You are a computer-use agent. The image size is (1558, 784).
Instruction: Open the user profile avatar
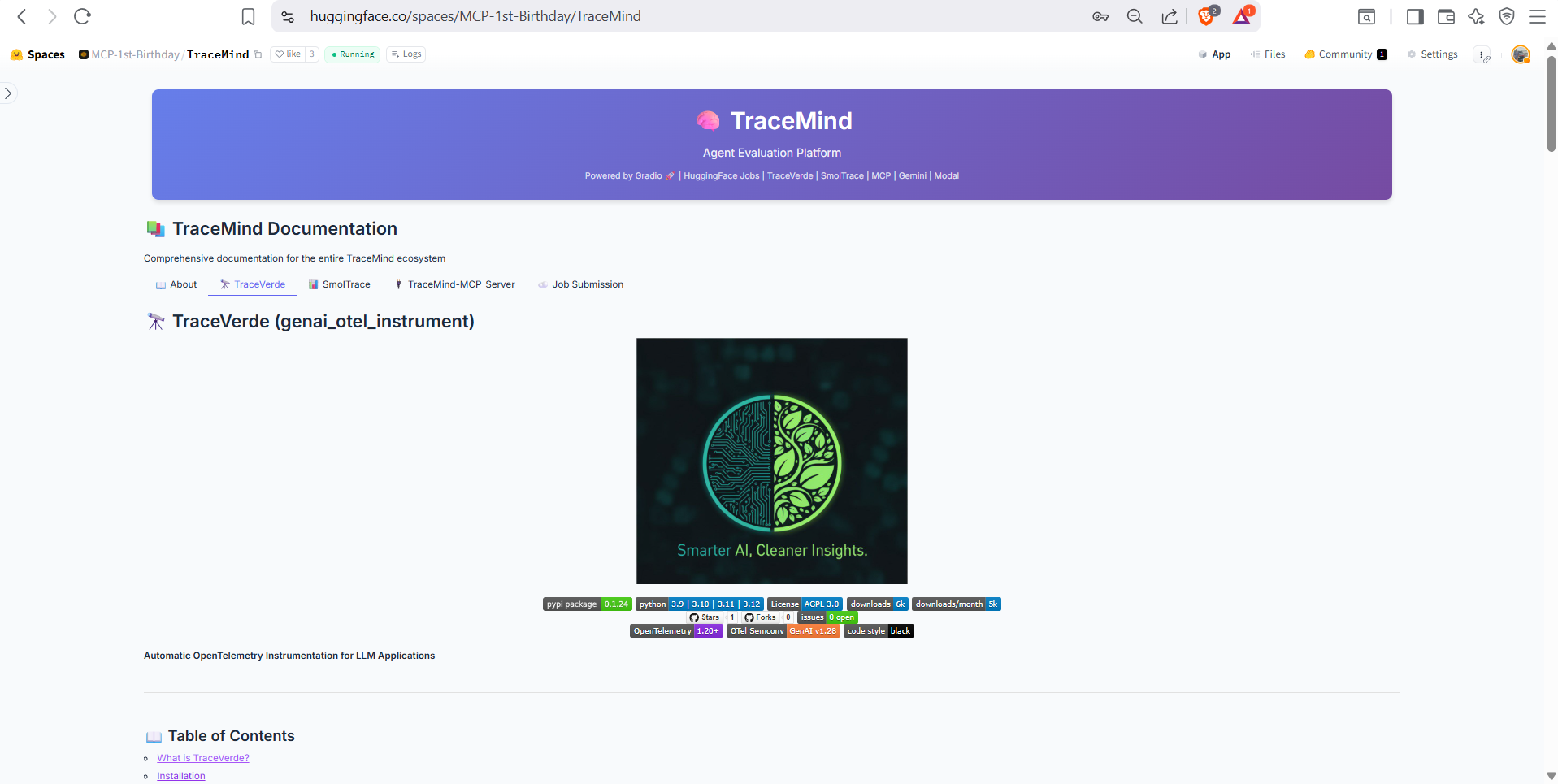point(1521,54)
